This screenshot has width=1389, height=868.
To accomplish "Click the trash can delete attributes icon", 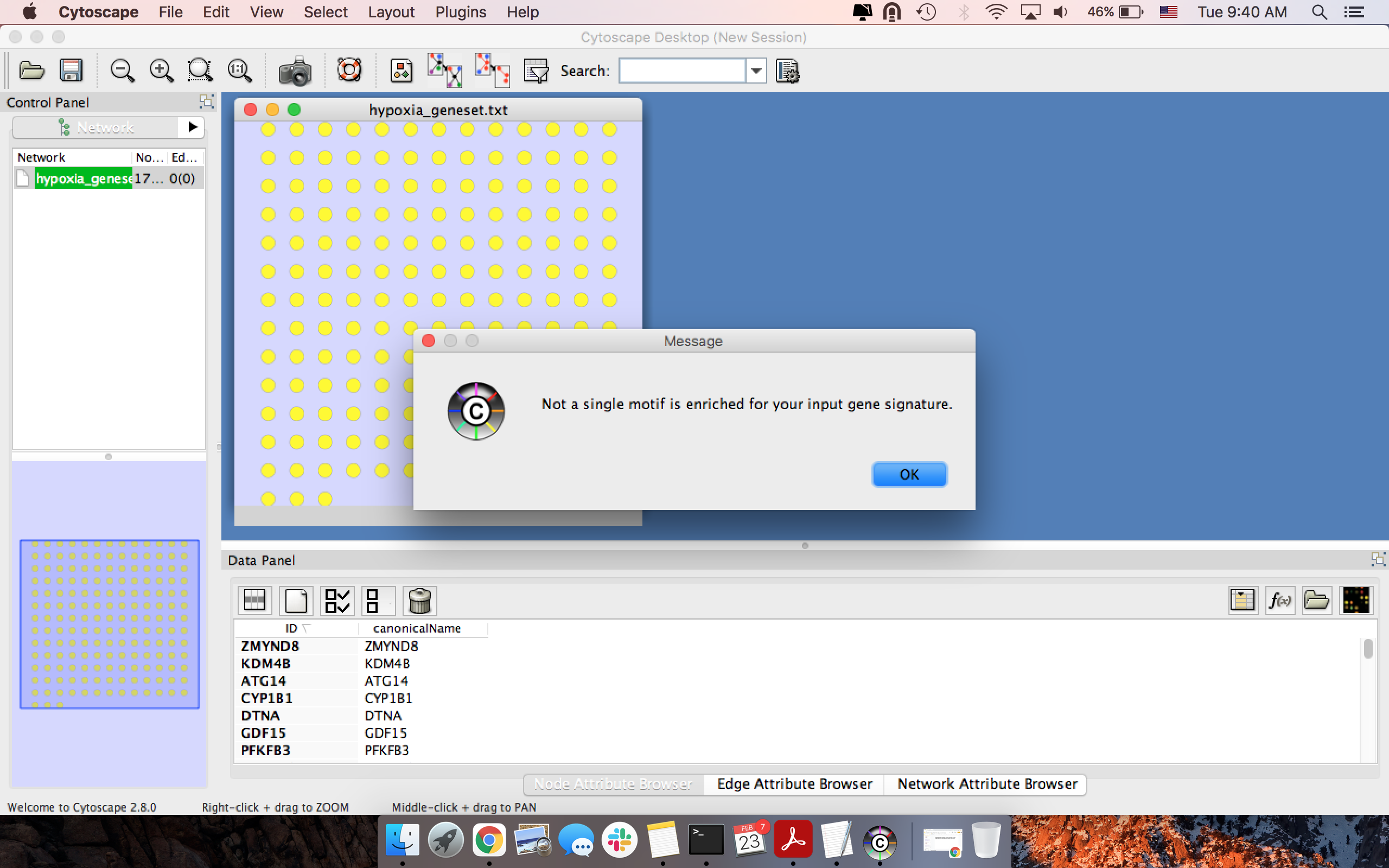I will (x=419, y=601).
